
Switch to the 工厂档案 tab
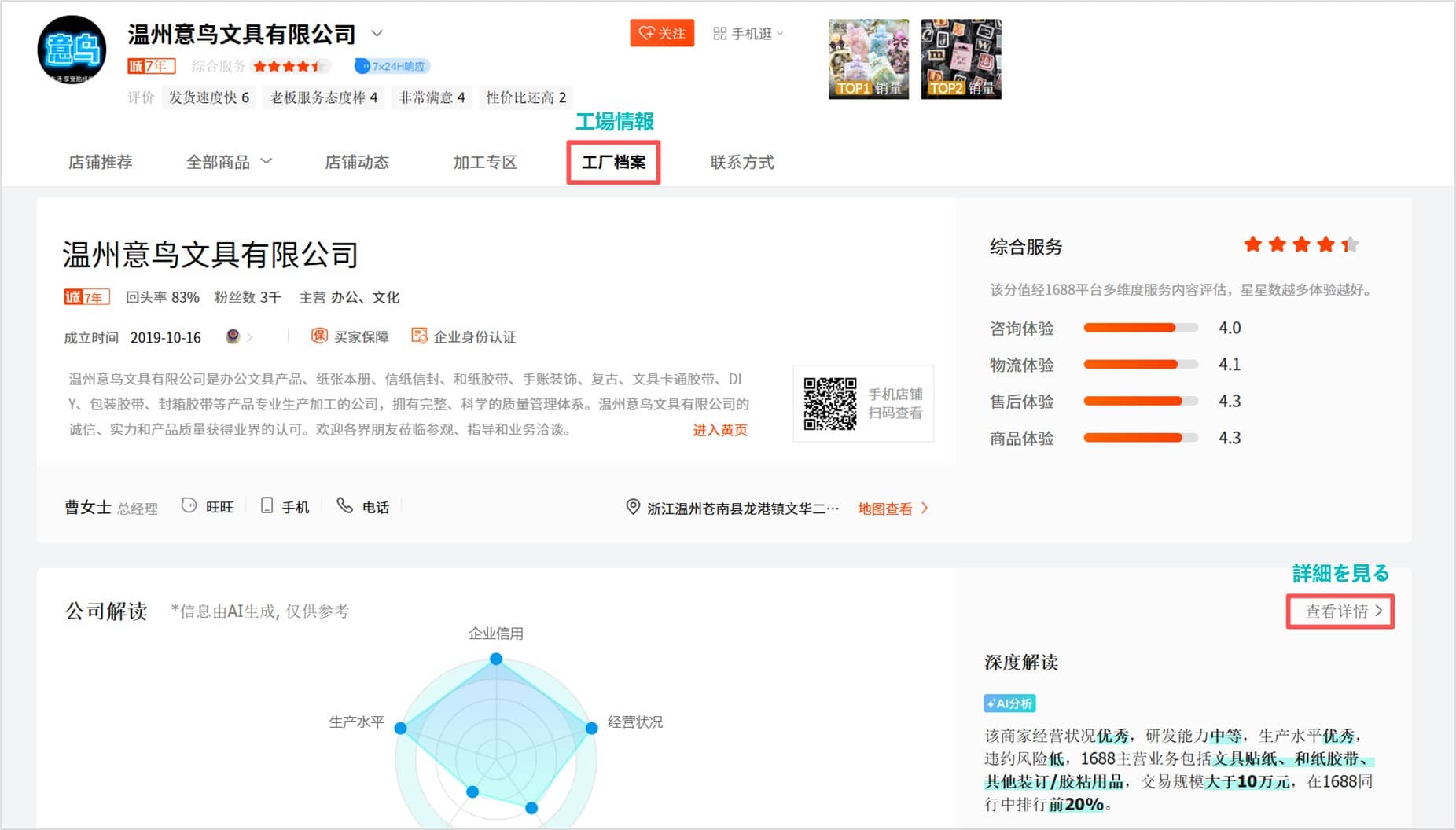pos(613,162)
